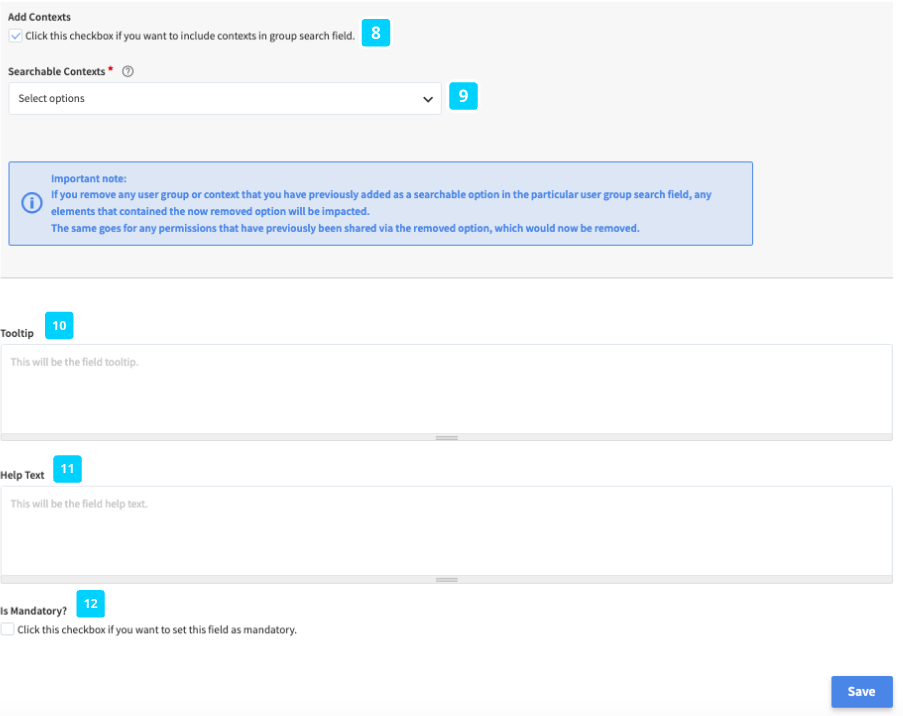The height and width of the screenshot is (716, 903).
Task: Focus the Tooltip text area
Action: tap(446, 388)
